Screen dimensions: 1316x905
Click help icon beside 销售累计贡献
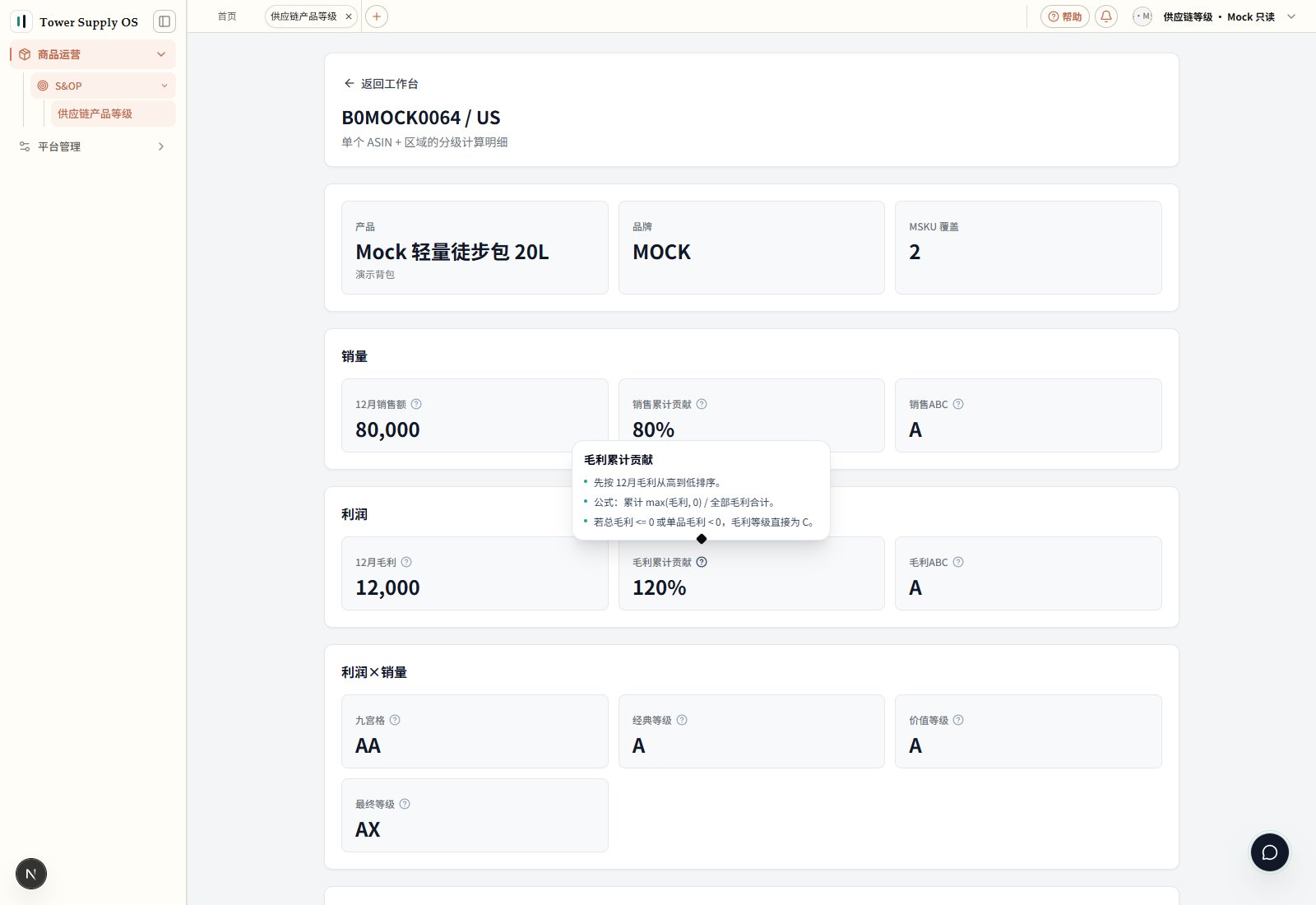[702, 404]
